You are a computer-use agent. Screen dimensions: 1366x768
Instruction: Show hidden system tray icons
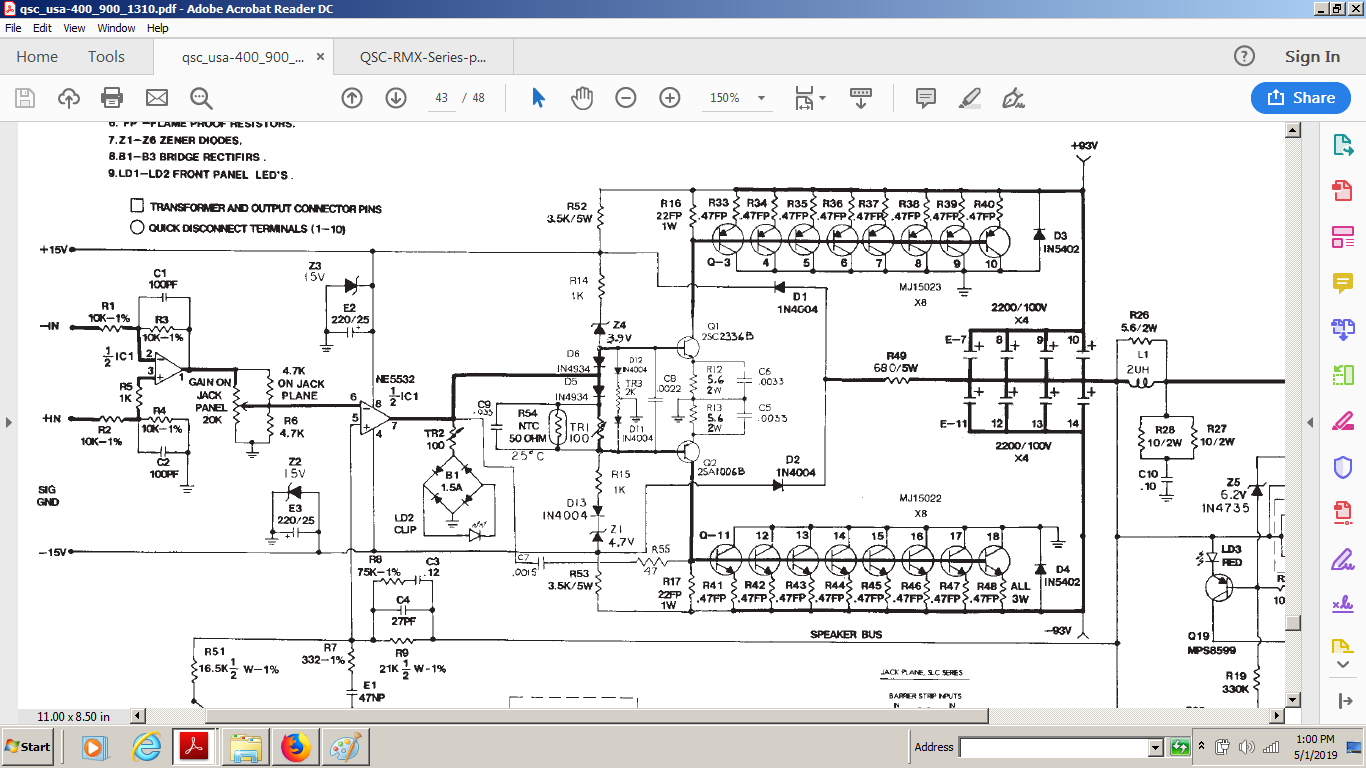click(1201, 747)
